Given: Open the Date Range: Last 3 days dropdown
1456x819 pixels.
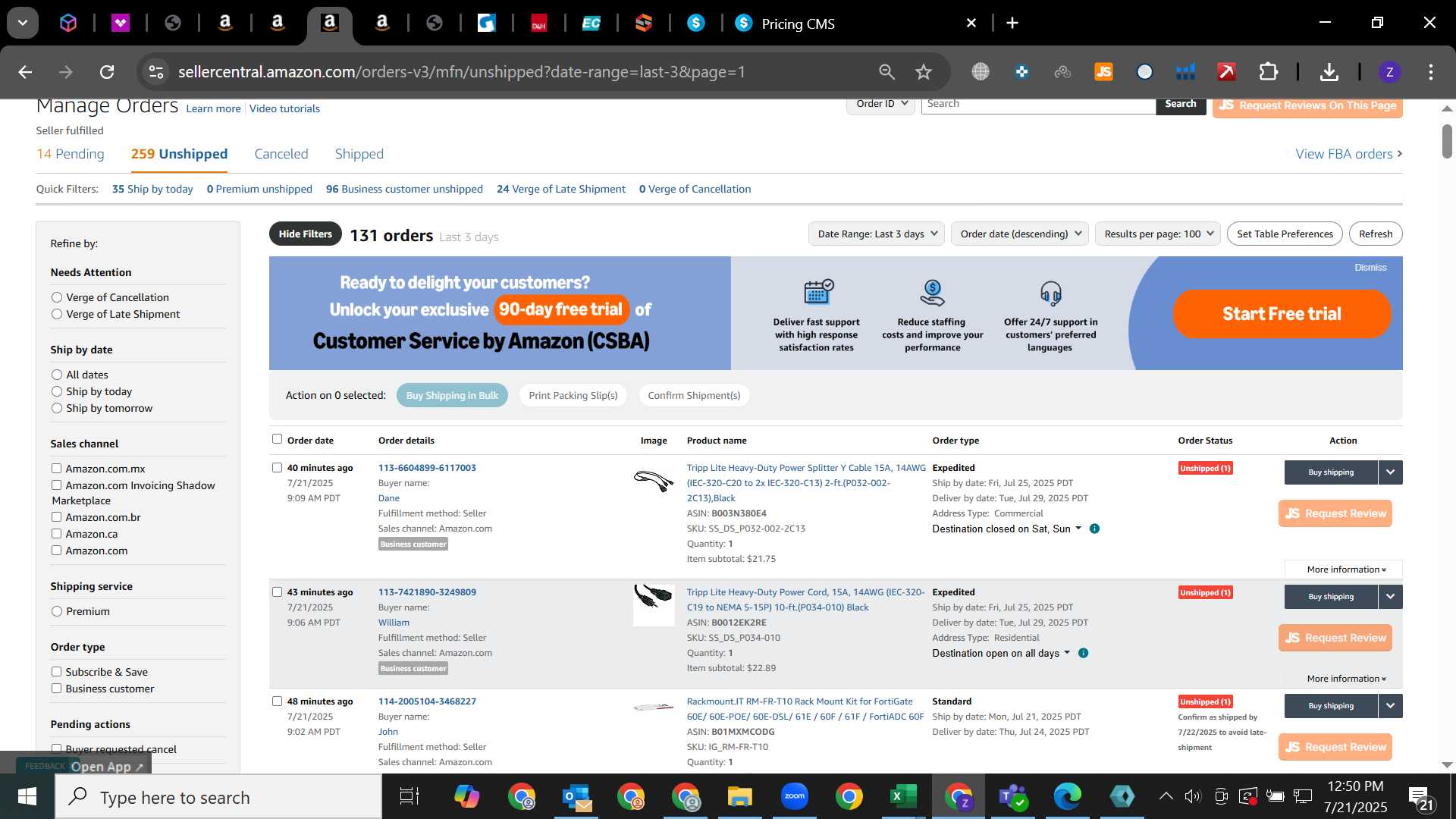Looking at the screenshot, I should pyautogui.click(x=876, y=234).
